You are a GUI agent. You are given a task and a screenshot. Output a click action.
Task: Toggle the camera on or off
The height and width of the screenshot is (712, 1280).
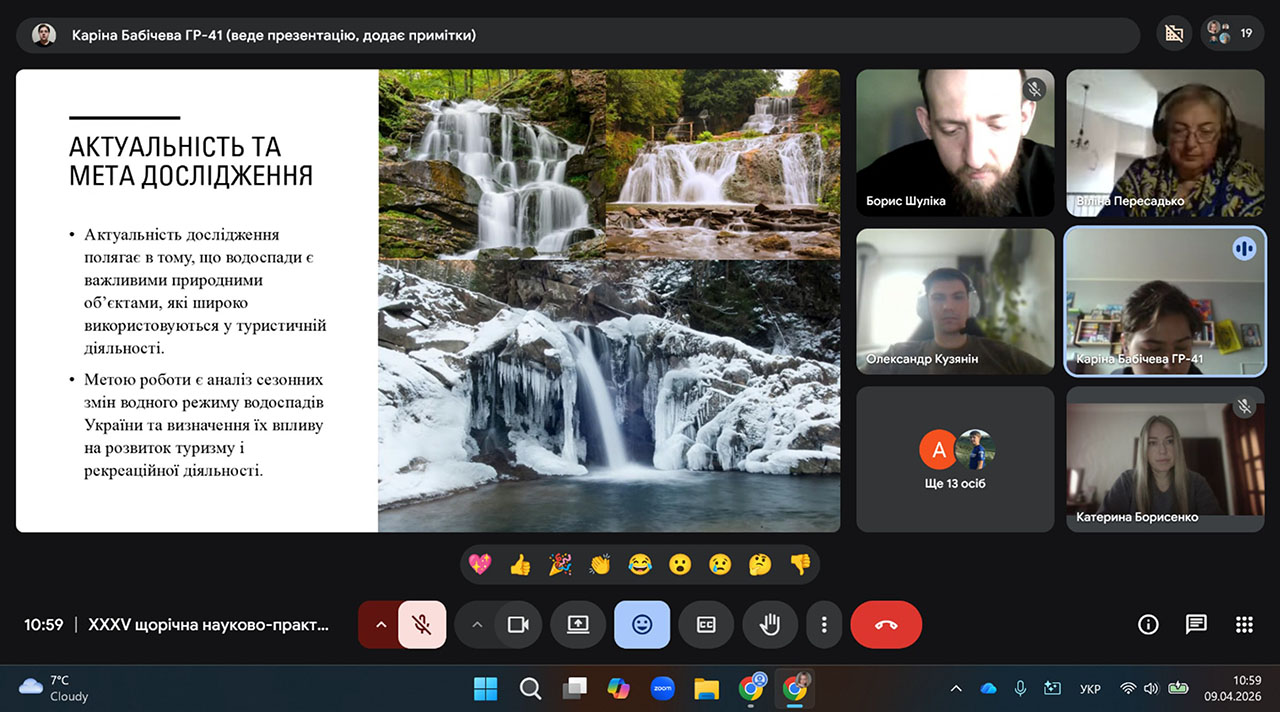pos(517,625)
